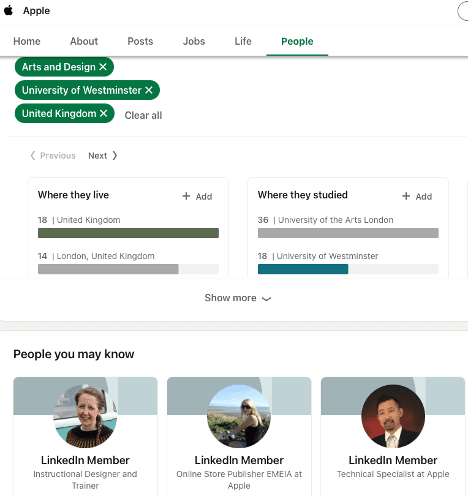
Task: Open the Life tab
Action: point(243,41)
